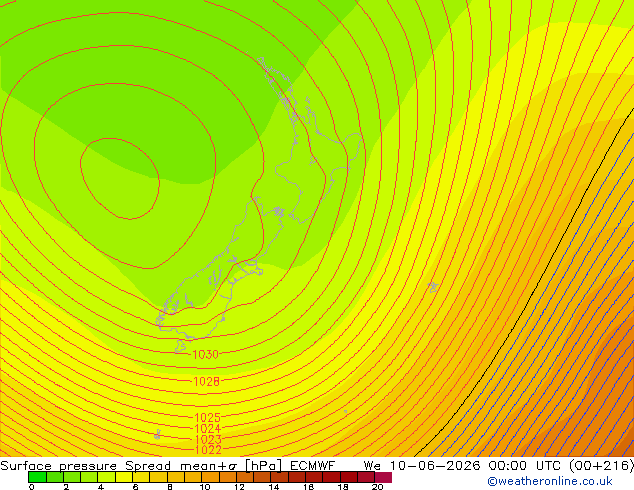
Task: Click the legend value 18
Action: click(x=343, y=487)
